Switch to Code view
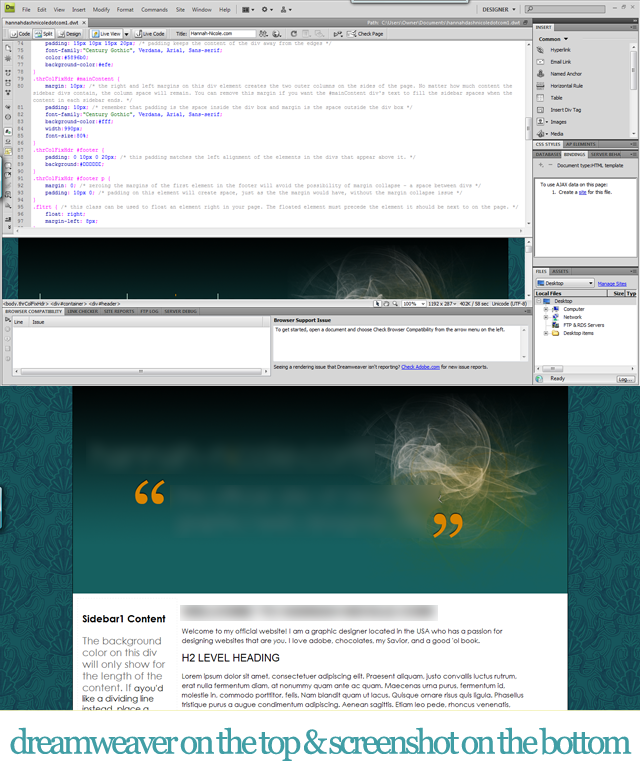Screen dimensions: 640x772 click(21, 34)
